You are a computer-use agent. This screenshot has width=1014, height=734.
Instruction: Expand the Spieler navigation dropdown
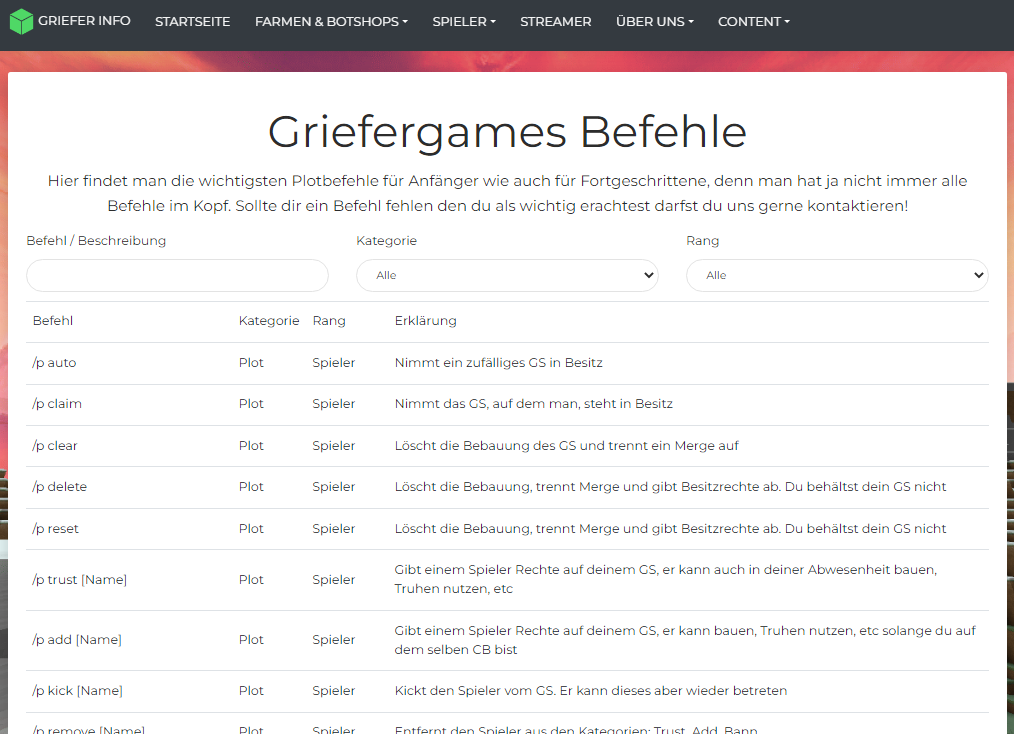[464, 21]
